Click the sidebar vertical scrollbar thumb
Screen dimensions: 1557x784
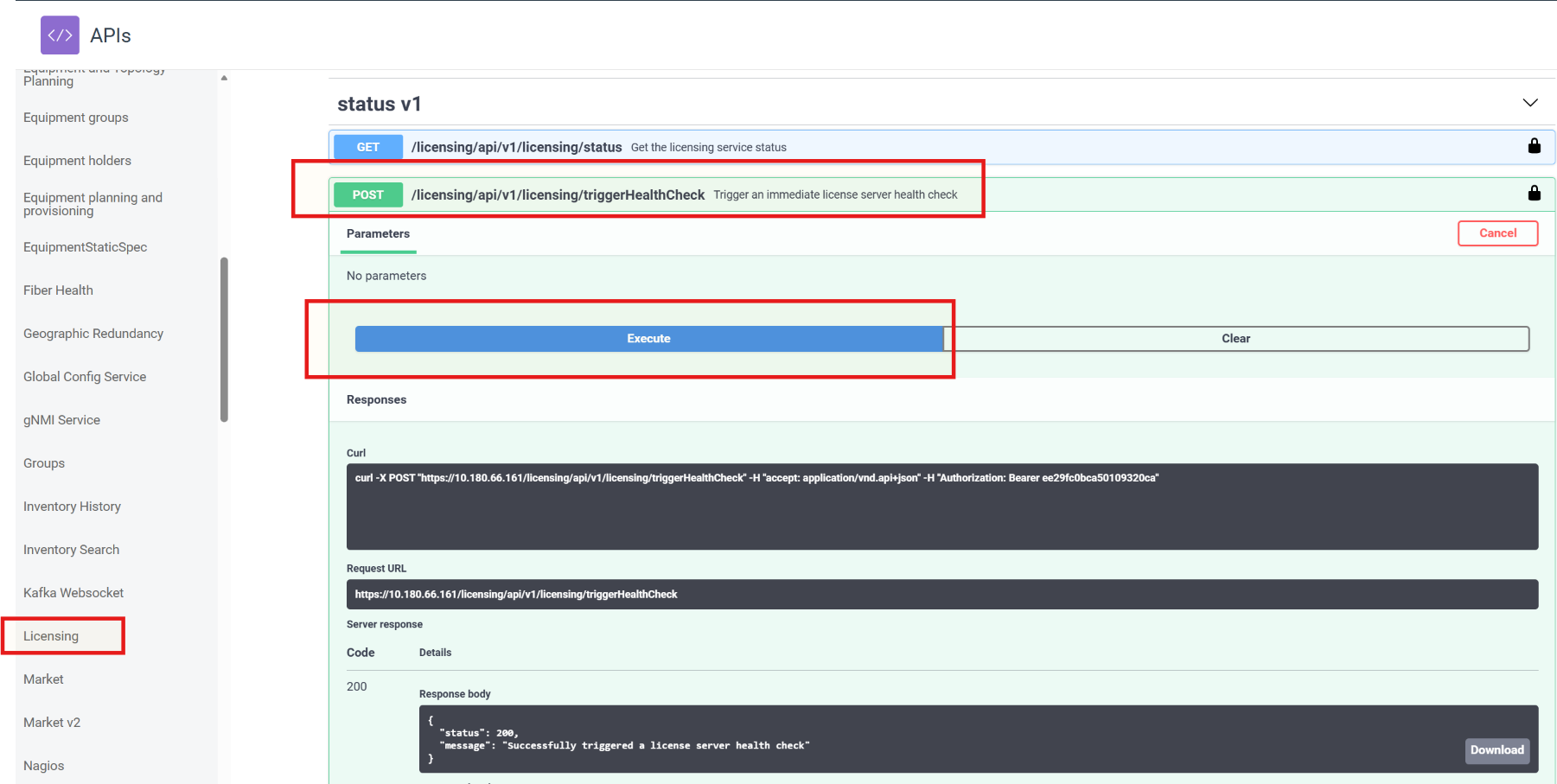pyautogui.click(x=224, y=339)
